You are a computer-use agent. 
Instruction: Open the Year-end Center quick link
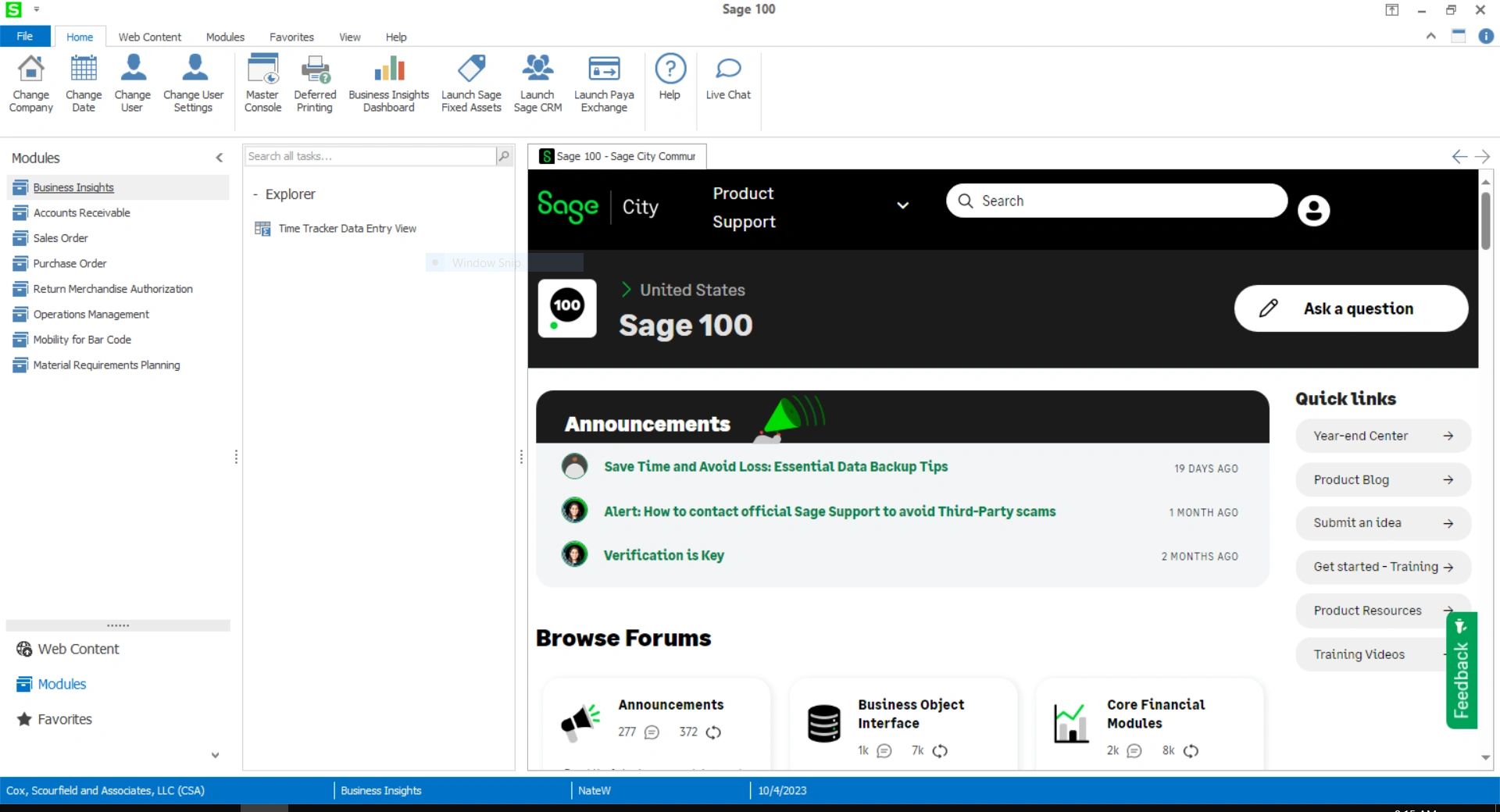point(1383,436)
